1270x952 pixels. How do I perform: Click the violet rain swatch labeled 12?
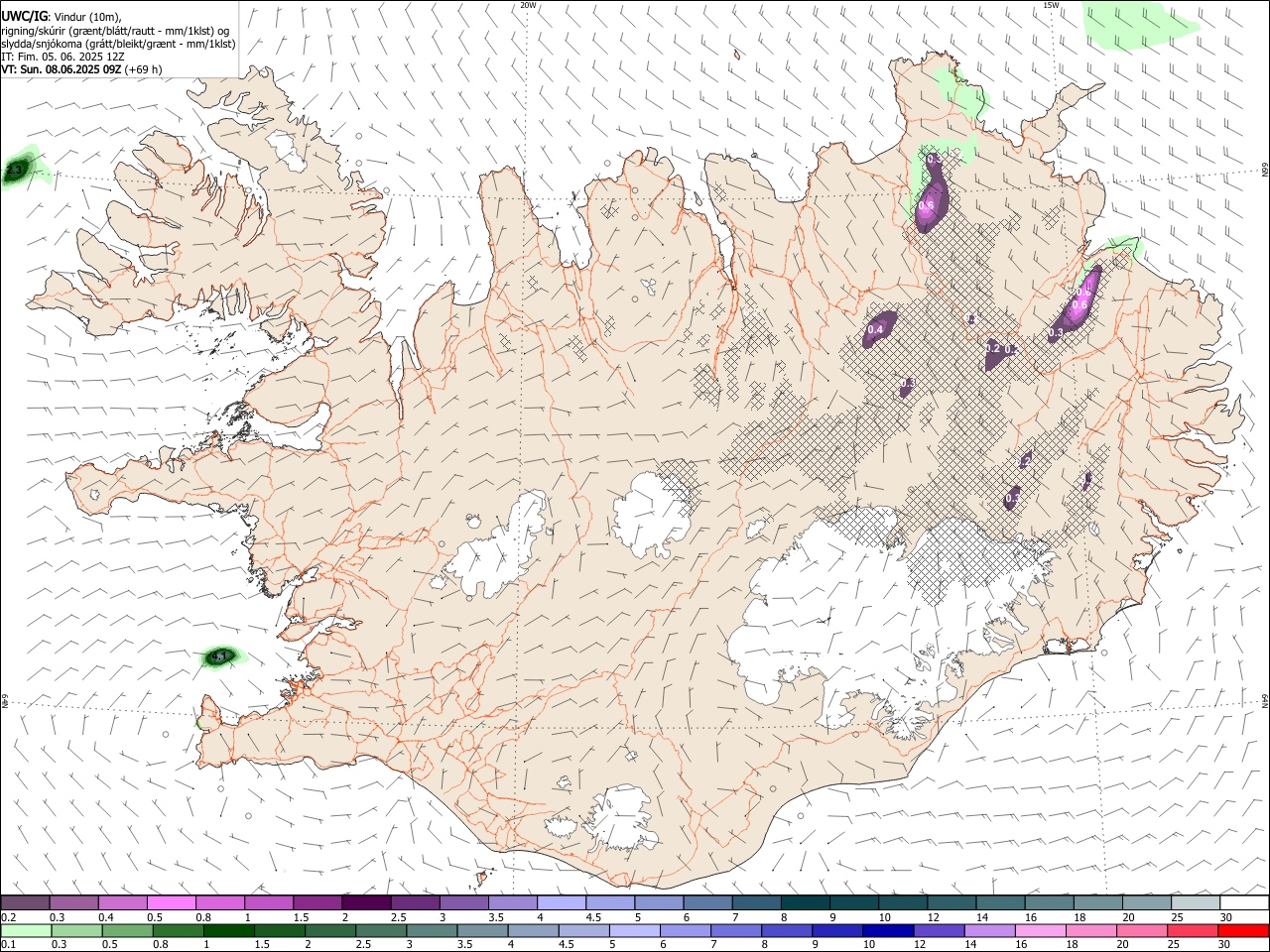pyautogui.click(x=940, y=931)
